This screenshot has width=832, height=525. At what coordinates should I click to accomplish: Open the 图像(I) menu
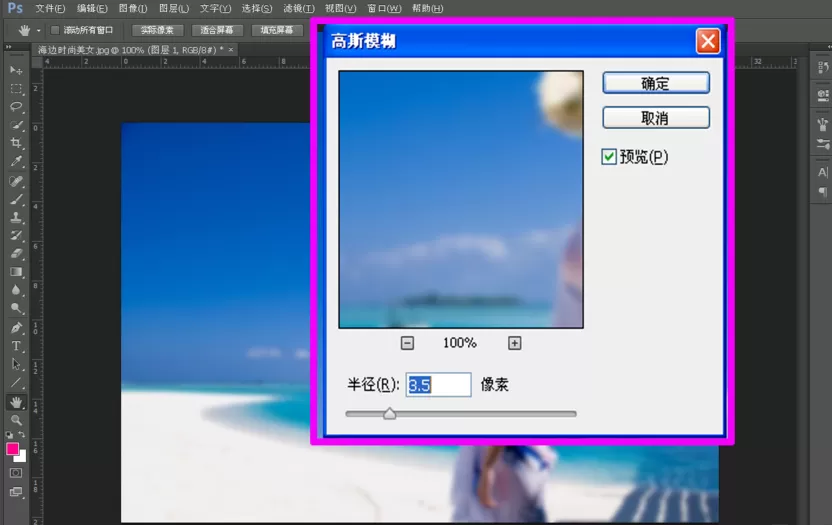pos(133,8)
